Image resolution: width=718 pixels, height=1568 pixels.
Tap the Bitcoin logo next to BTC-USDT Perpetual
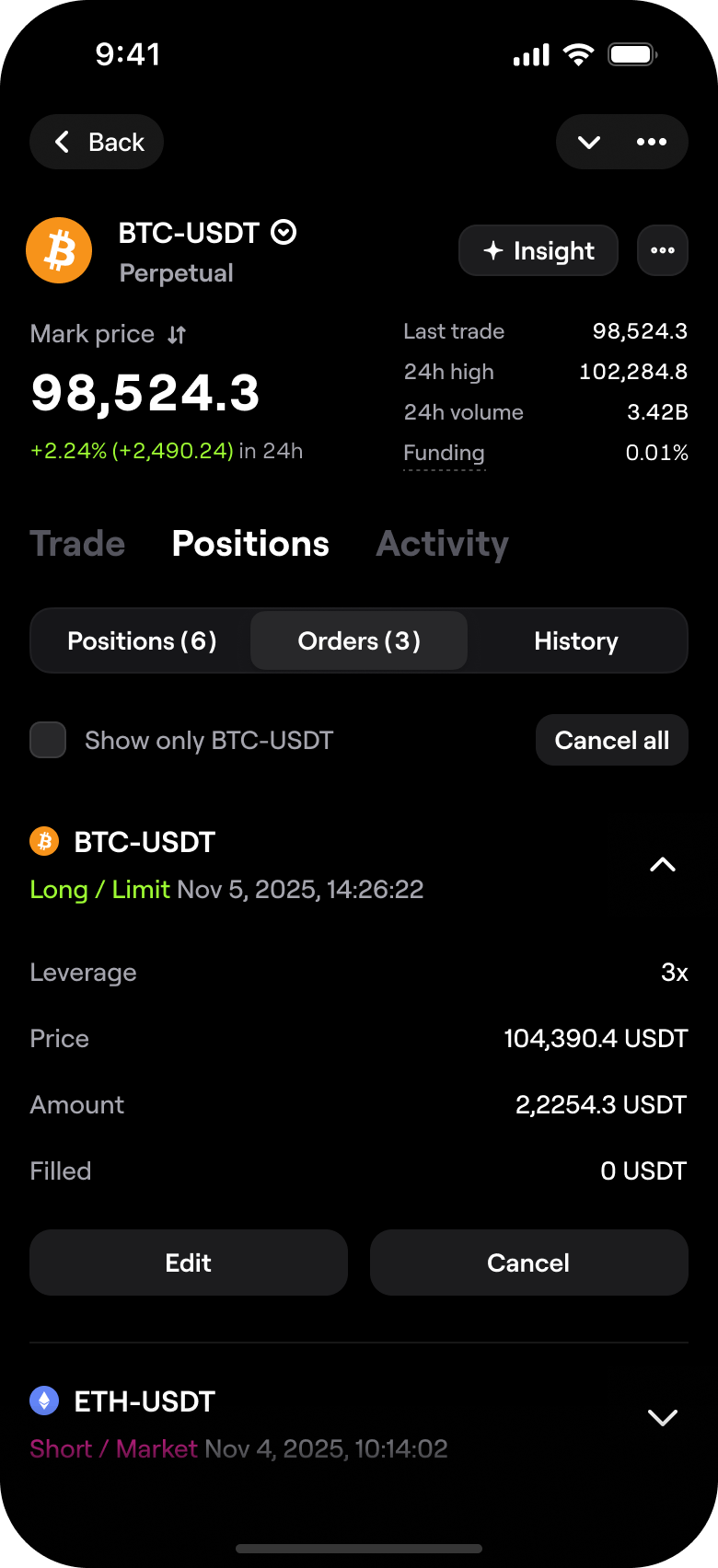tap(59, 250)
